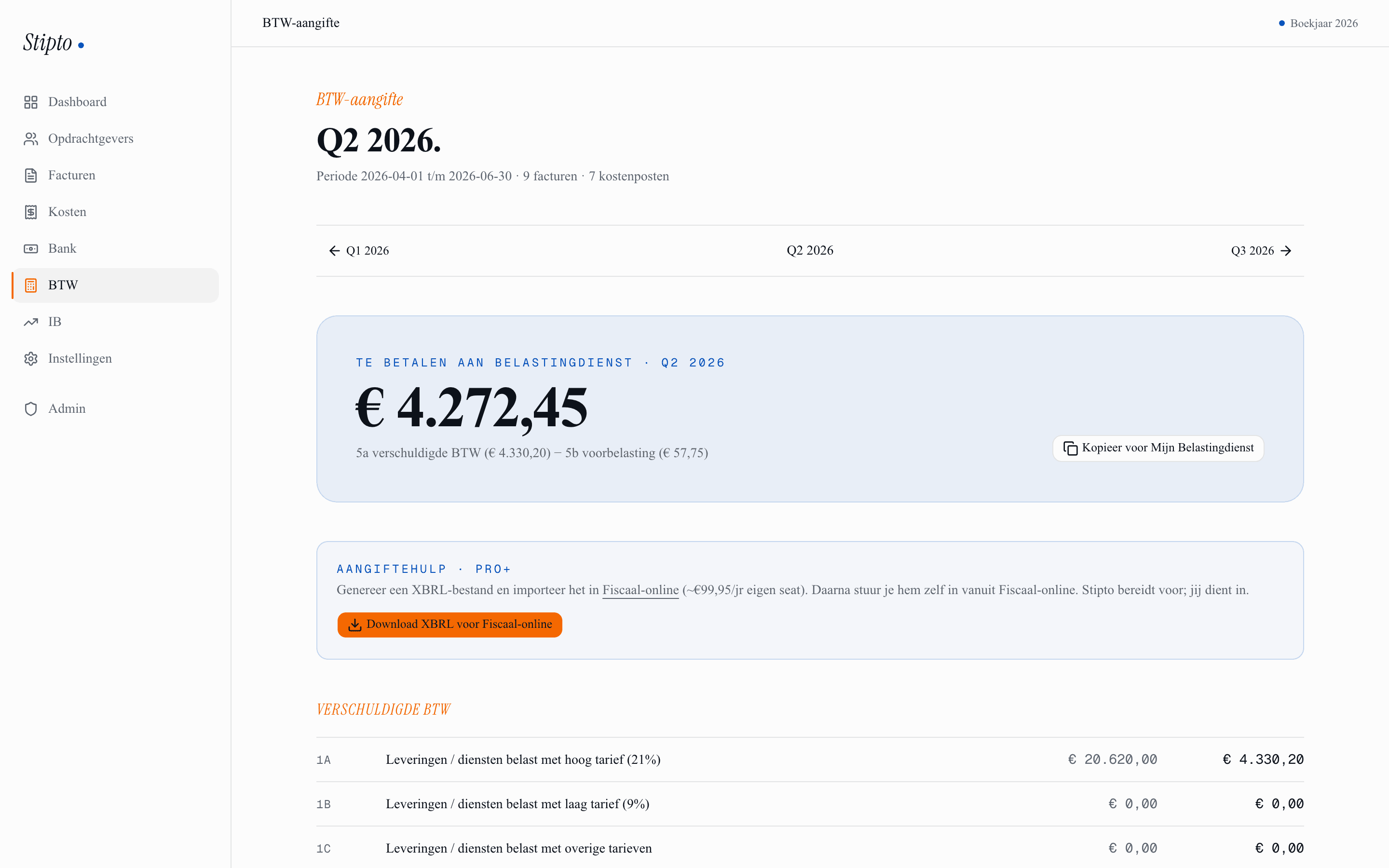Click the Q2 2026. page heading
The height and width of the screenshot is (868, 1389).
pyautogui.click(x=379, y=141)
